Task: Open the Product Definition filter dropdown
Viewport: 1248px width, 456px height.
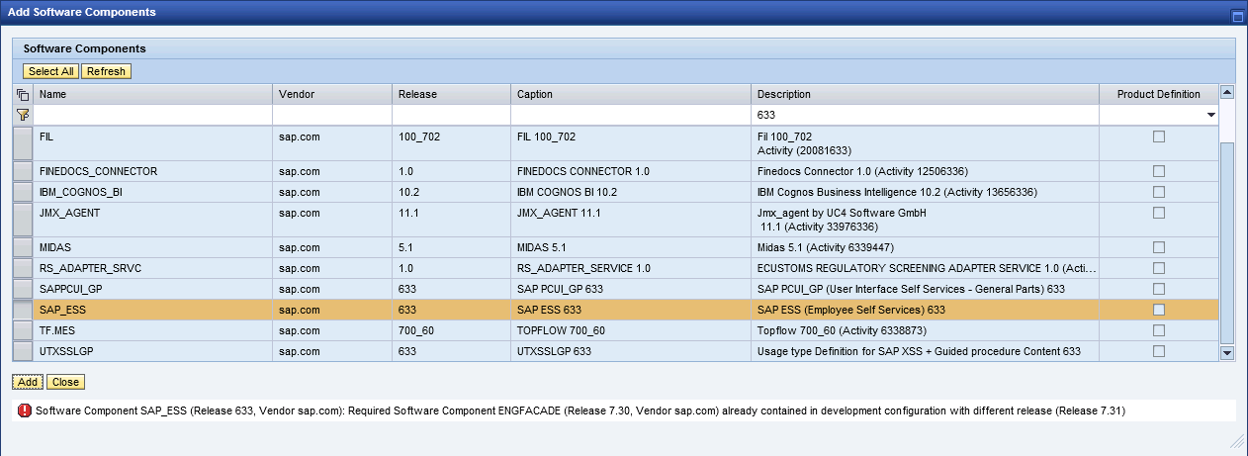Action: pyautogui.click(x=1211, y=115)
